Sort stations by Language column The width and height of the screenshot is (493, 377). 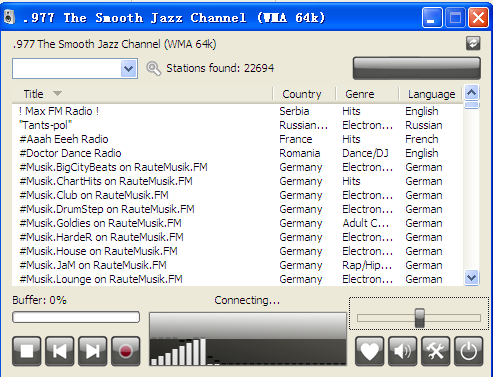430,94
